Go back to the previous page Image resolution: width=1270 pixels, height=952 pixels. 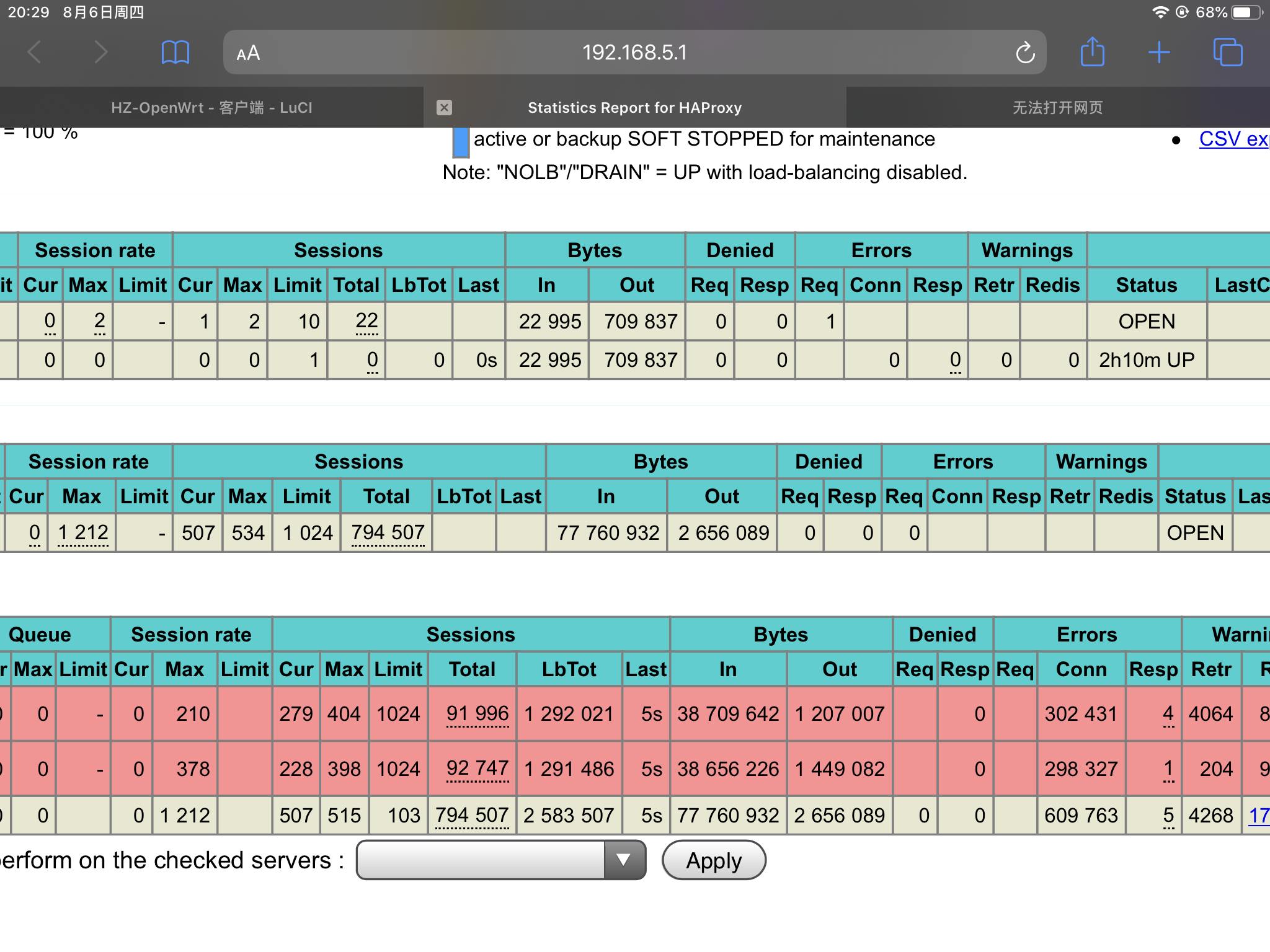(x=35, y=52)
